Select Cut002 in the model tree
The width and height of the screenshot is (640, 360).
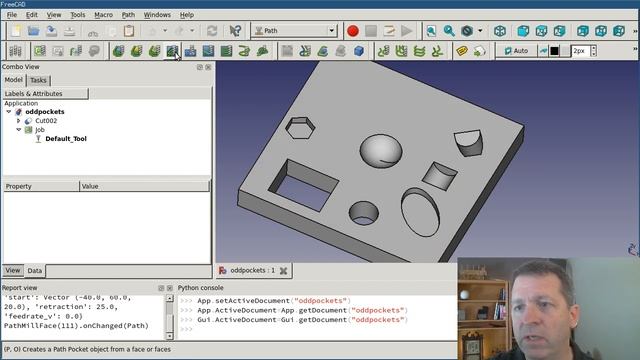(46, 121)
